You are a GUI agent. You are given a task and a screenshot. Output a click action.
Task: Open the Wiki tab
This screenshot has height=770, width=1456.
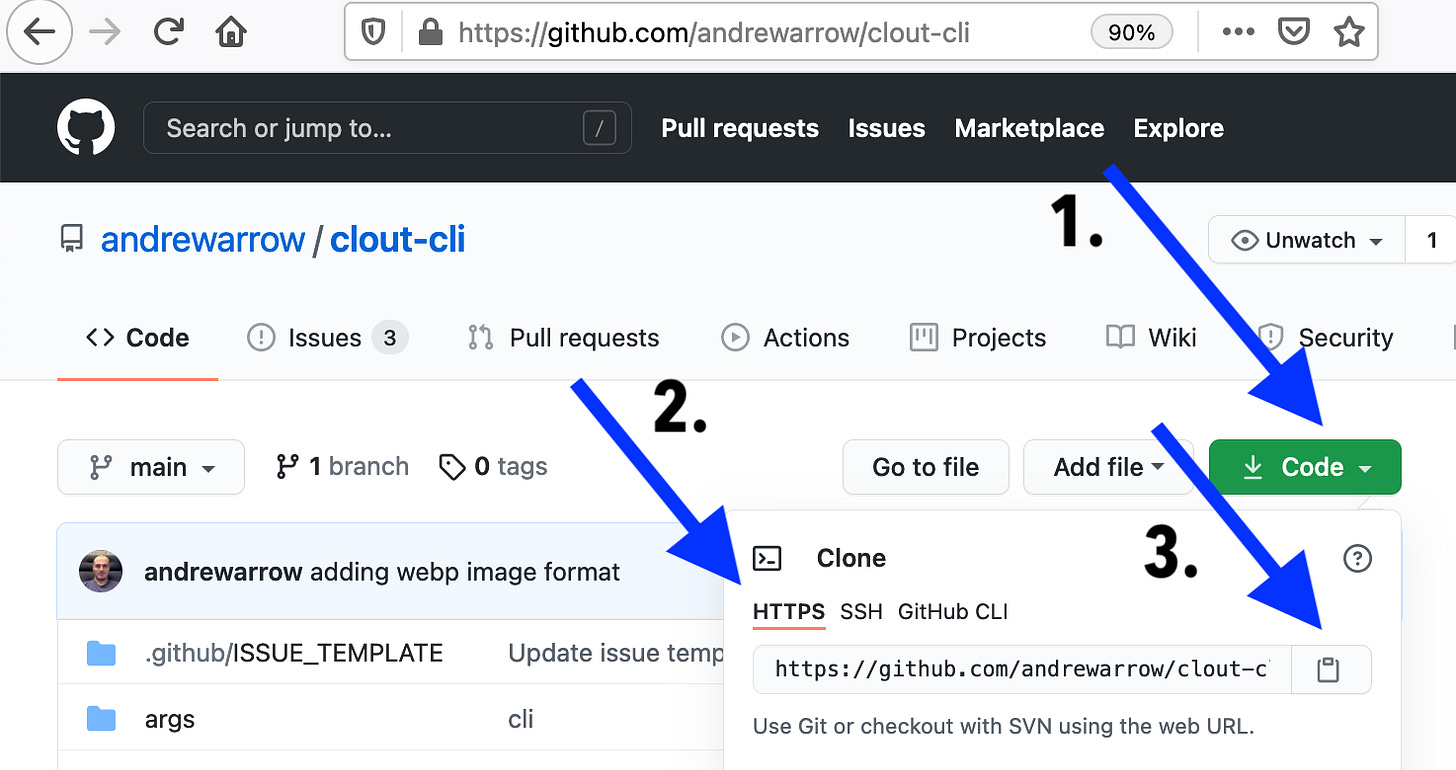[1151, 338]
